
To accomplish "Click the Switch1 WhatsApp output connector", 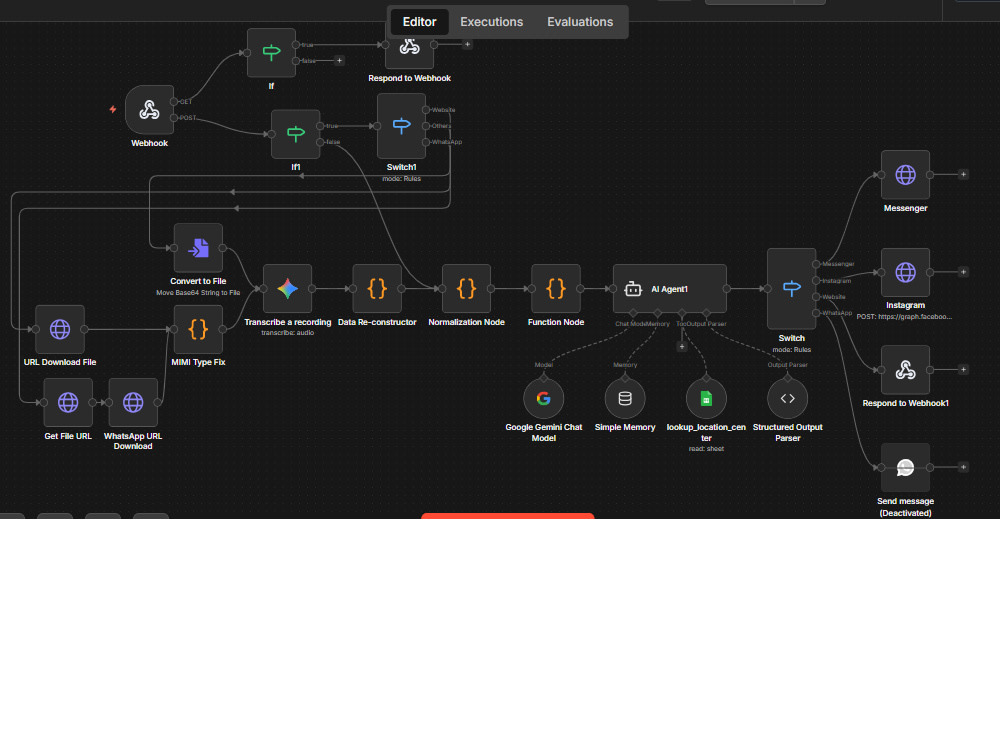I will [x=425, y=142].
